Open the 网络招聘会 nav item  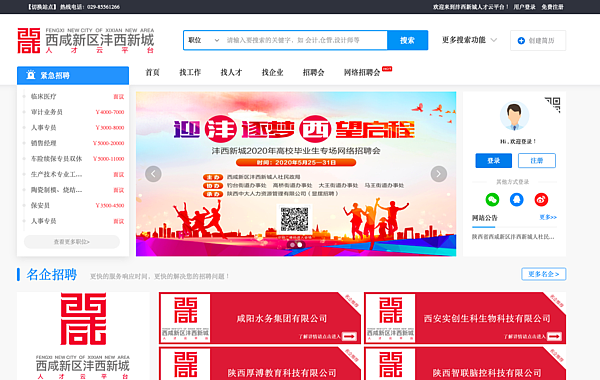click(362, 72)
